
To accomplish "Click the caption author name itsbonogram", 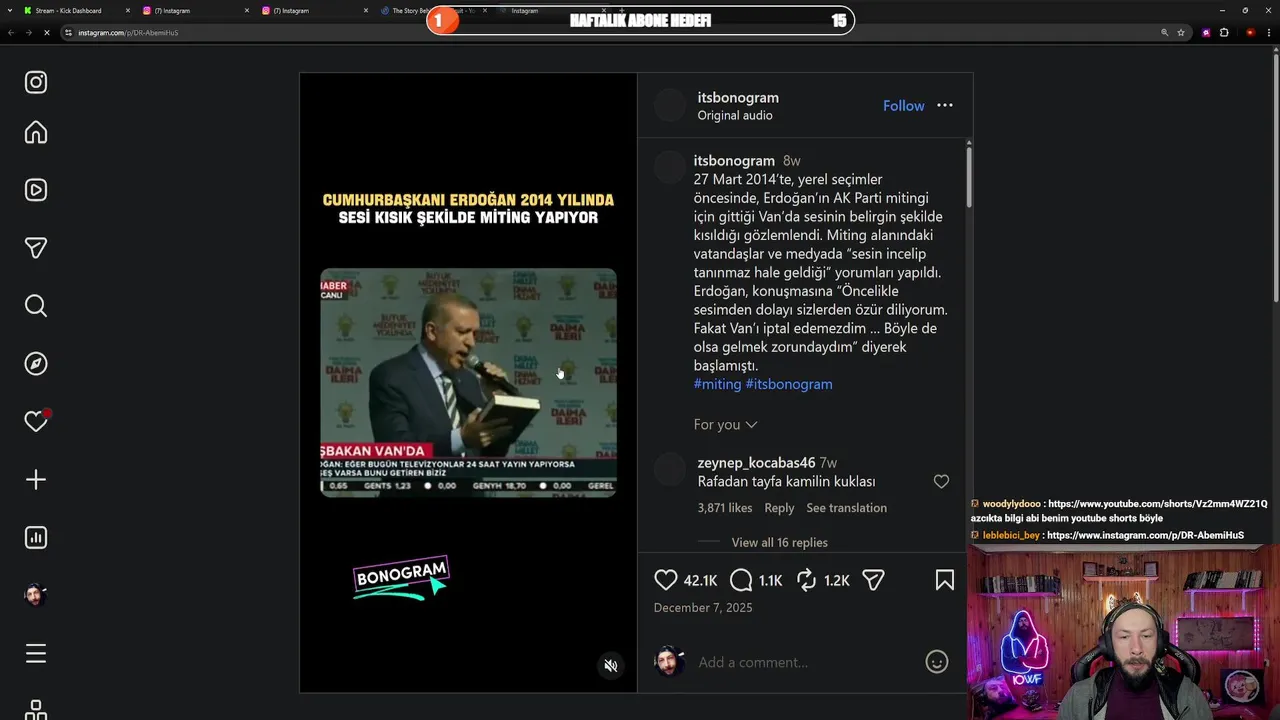I will (734, 161).
